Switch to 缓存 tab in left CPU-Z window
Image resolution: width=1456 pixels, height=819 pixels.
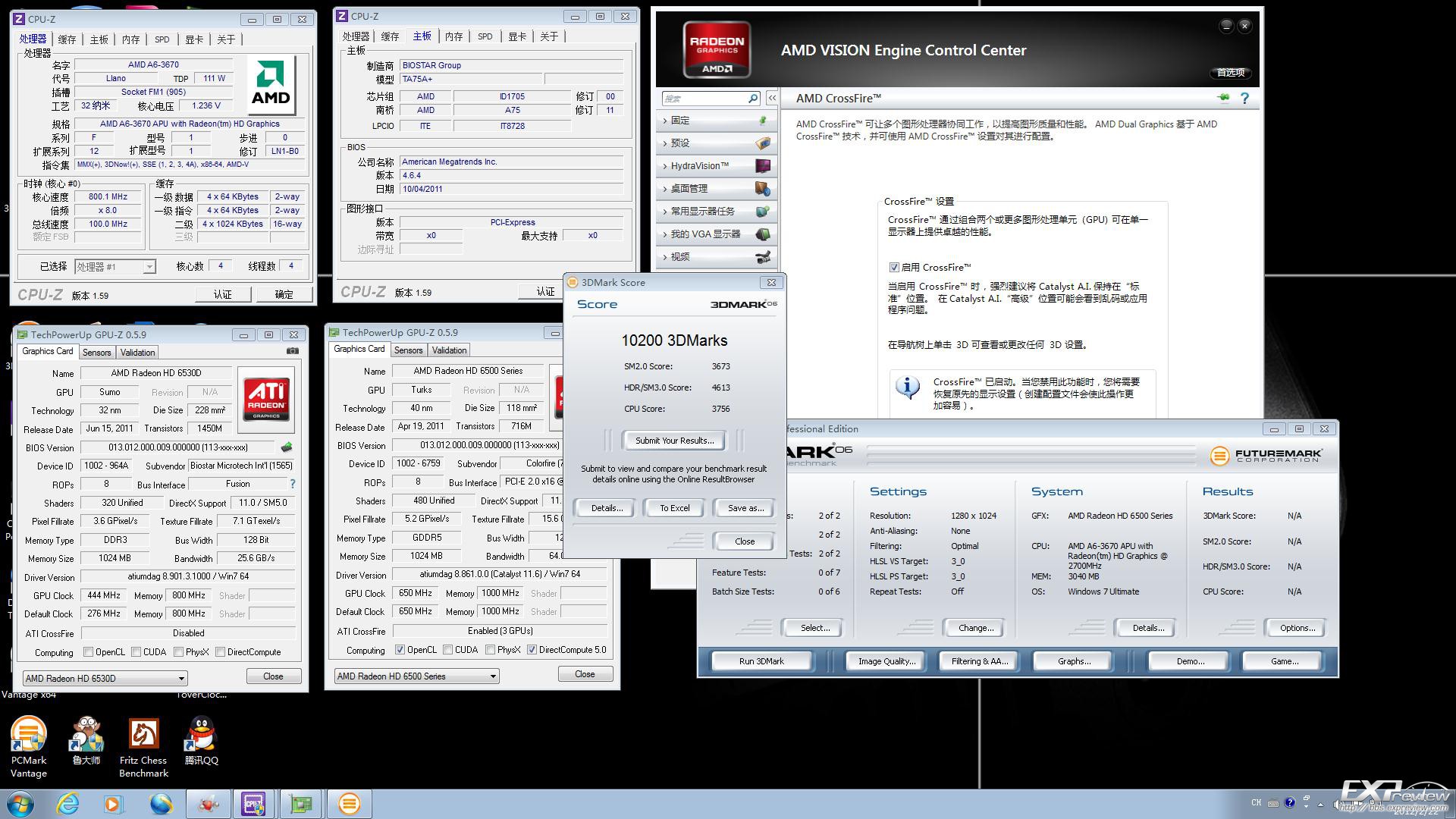[x=67, y=39]
